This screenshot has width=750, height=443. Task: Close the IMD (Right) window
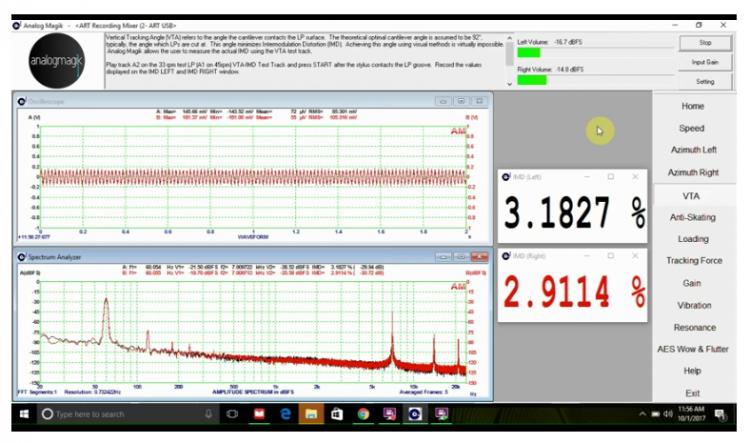coord(635,256)
